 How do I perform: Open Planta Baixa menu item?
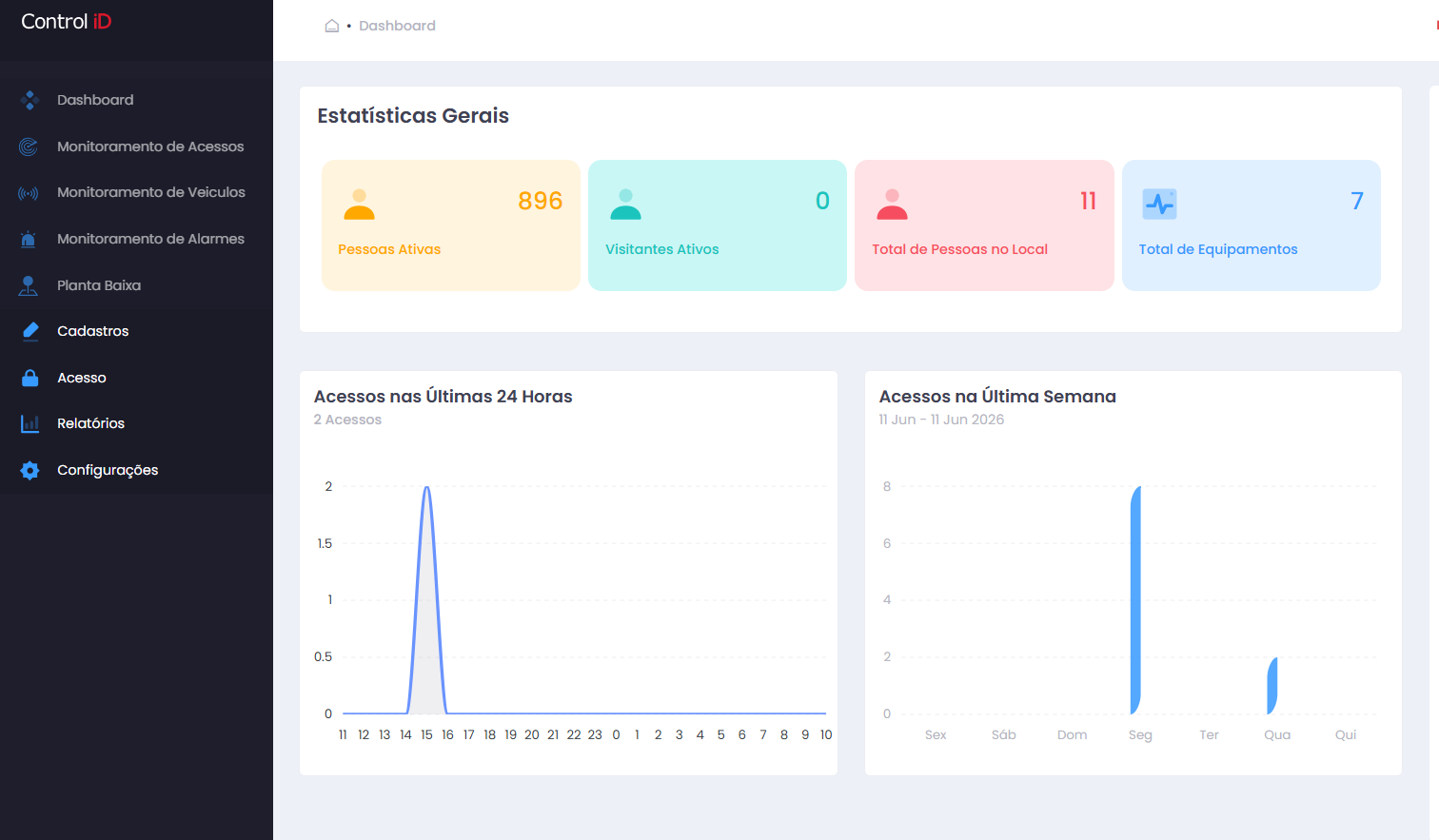136,285
